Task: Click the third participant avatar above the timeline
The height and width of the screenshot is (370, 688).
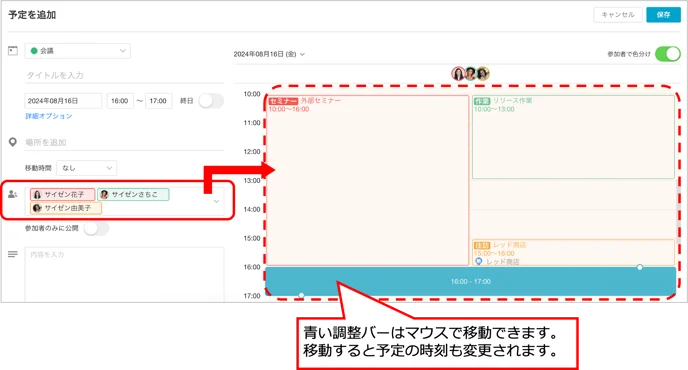Action: pos(483,73)
